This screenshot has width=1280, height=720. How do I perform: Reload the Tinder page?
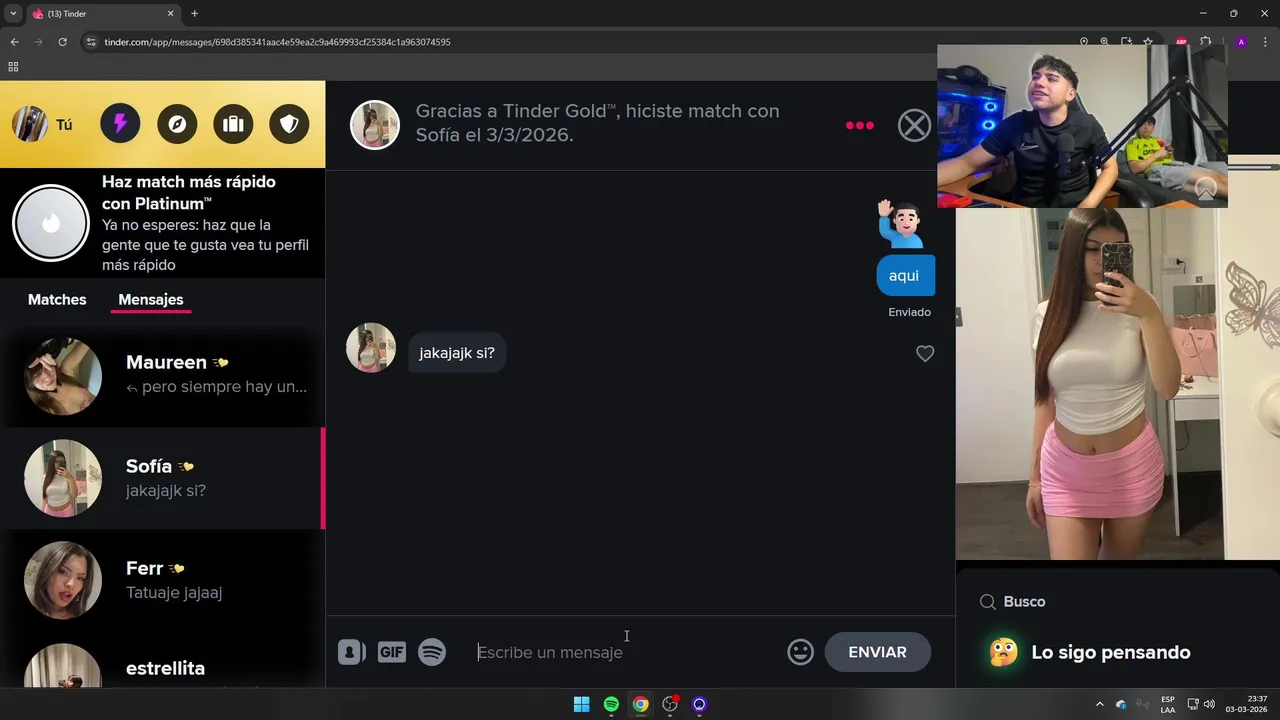(x=62, y=42)
